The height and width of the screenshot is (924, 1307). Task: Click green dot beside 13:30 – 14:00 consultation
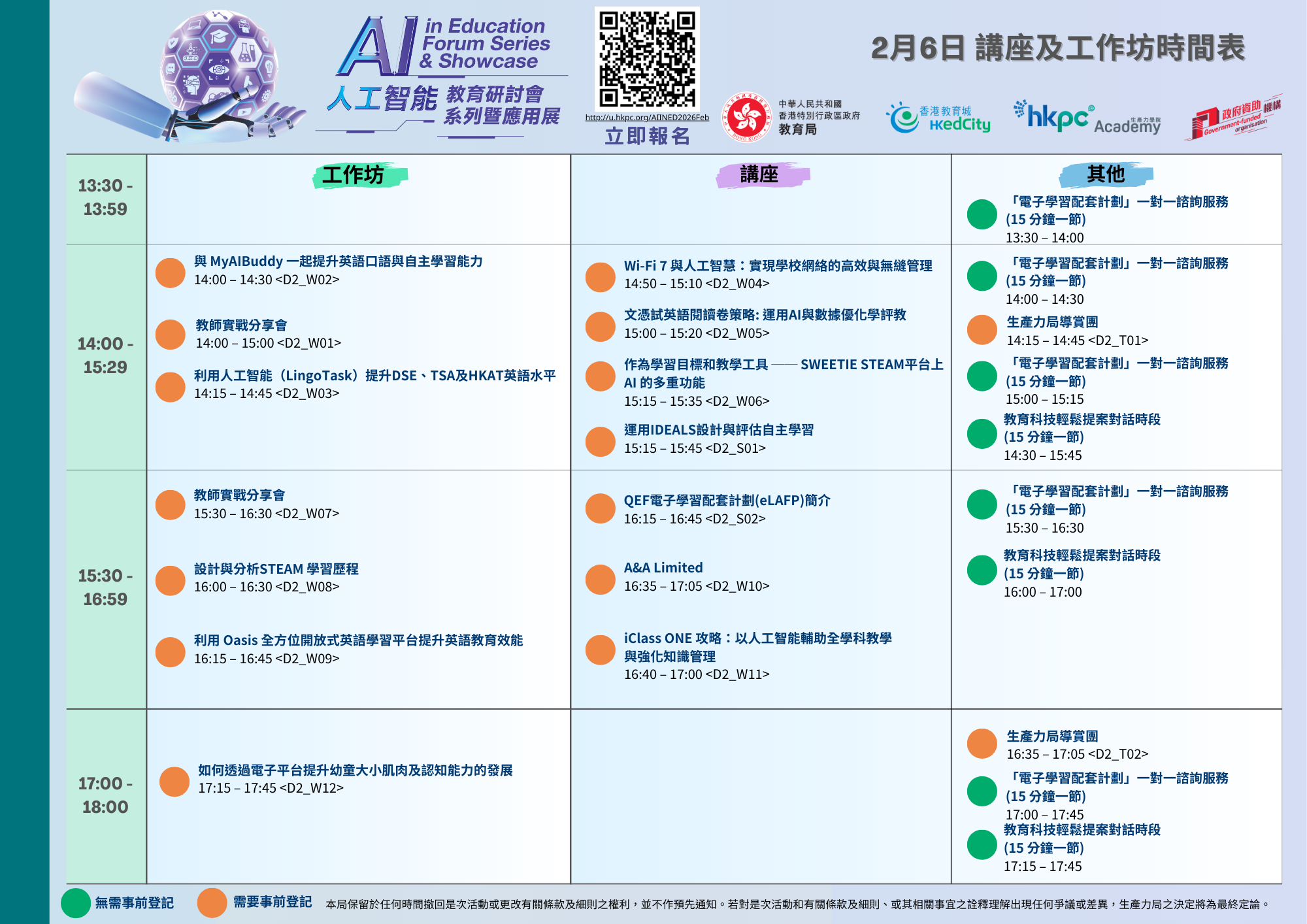click(x=982, y=214)
